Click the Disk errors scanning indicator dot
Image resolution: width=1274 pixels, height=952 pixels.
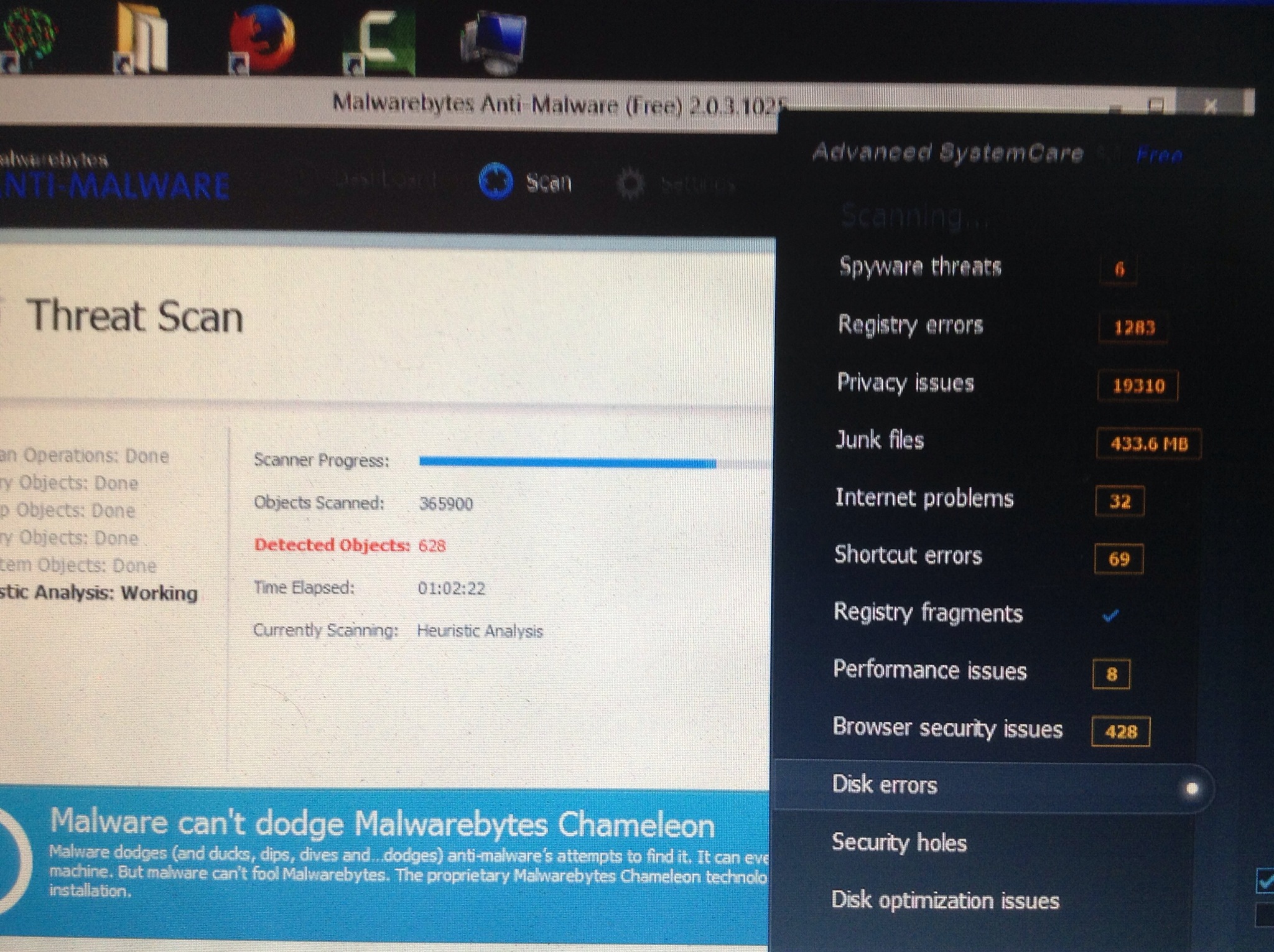[x=1192, y=789]
